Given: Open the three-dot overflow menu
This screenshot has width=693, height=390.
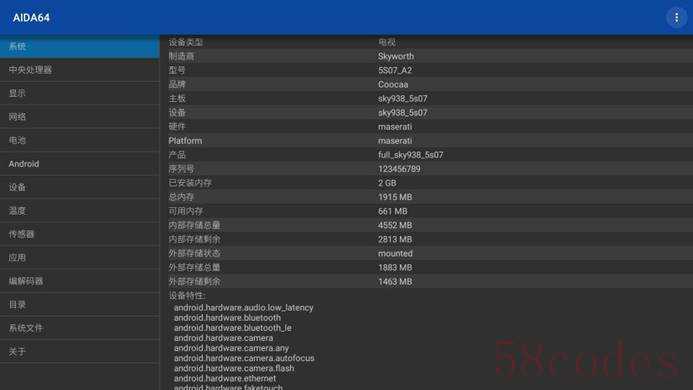Looking at the screenshot, I should click(676, 18).
